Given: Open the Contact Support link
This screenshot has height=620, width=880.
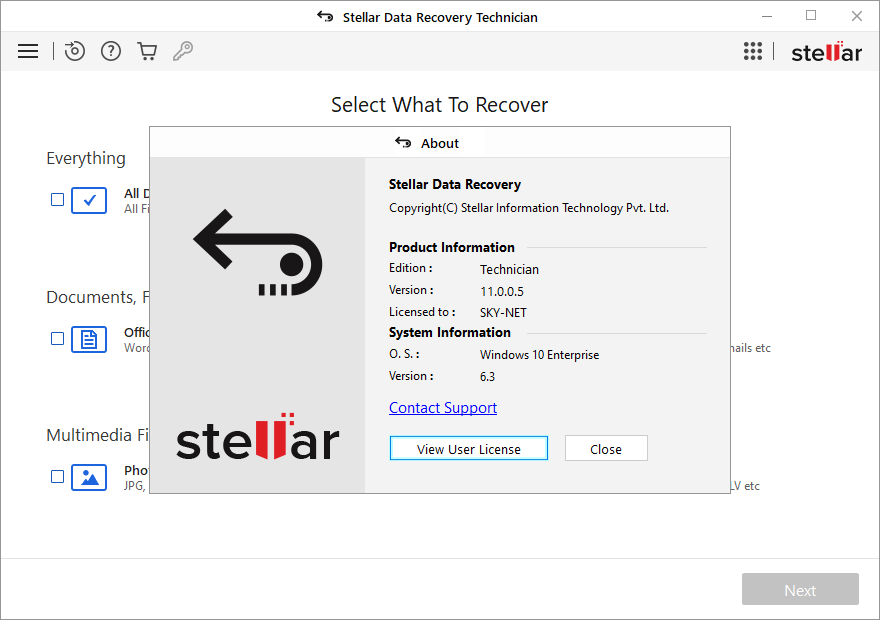Looking at the screenshot, I should (443, 408).
